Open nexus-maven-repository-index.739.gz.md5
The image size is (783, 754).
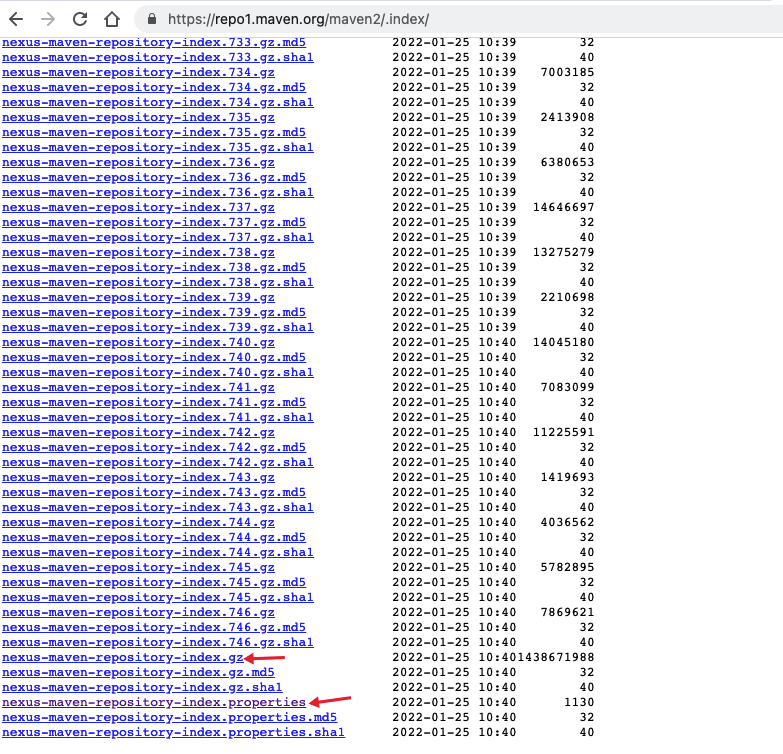pos(154,312)
